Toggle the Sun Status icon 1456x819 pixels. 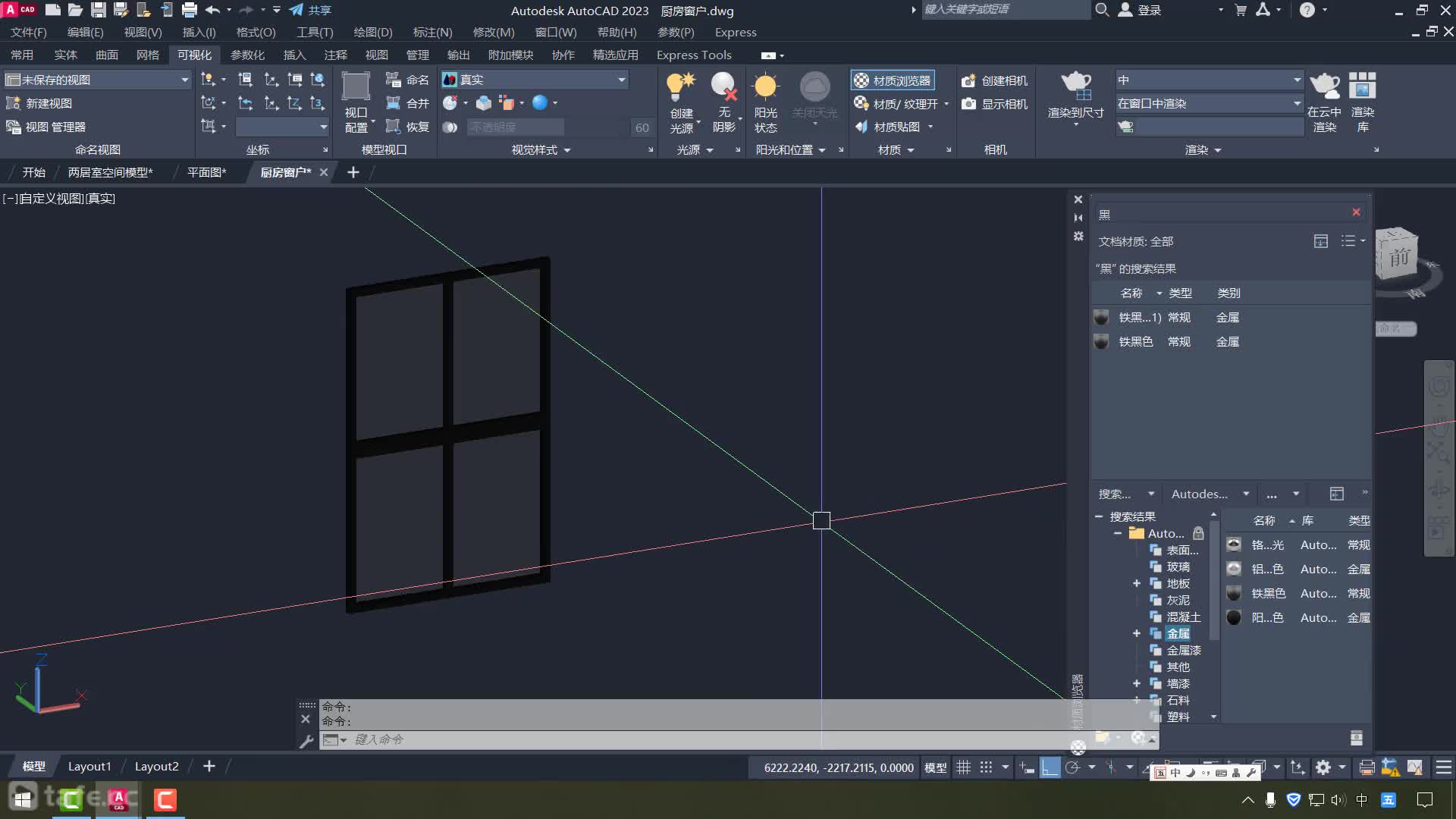coord(766,87)
